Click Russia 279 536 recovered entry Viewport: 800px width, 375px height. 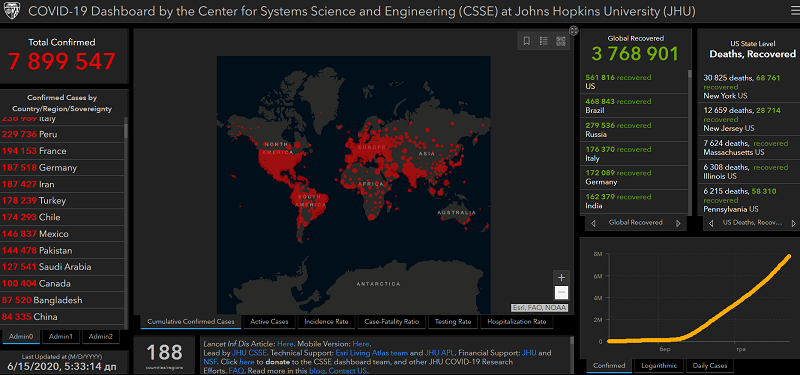[x=634, y=130]
